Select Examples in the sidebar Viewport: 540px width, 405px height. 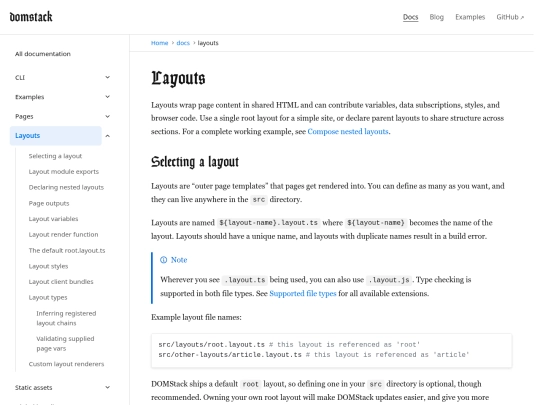click(30, 97)
